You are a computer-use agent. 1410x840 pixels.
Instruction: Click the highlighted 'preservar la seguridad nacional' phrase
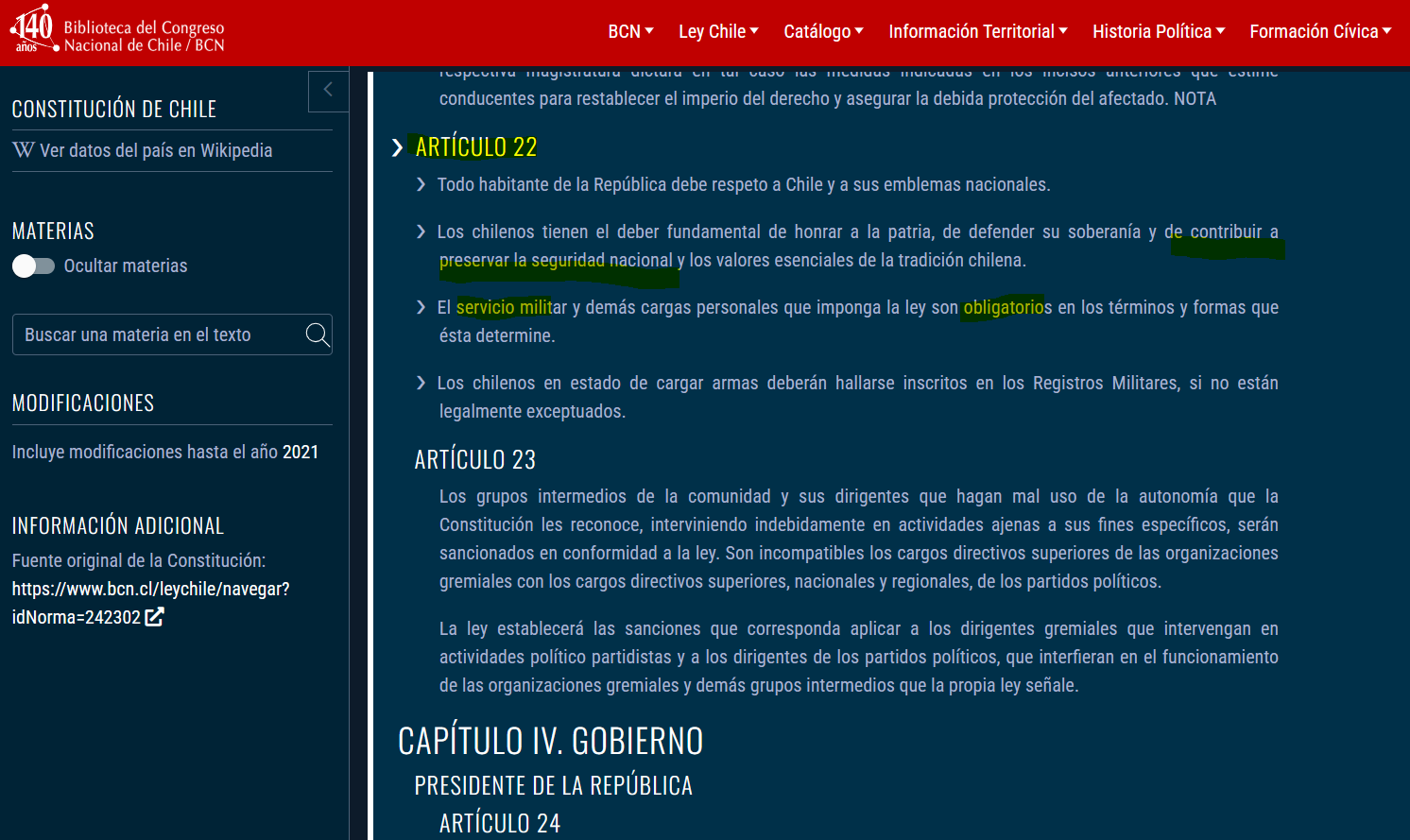tap(557, 260)
